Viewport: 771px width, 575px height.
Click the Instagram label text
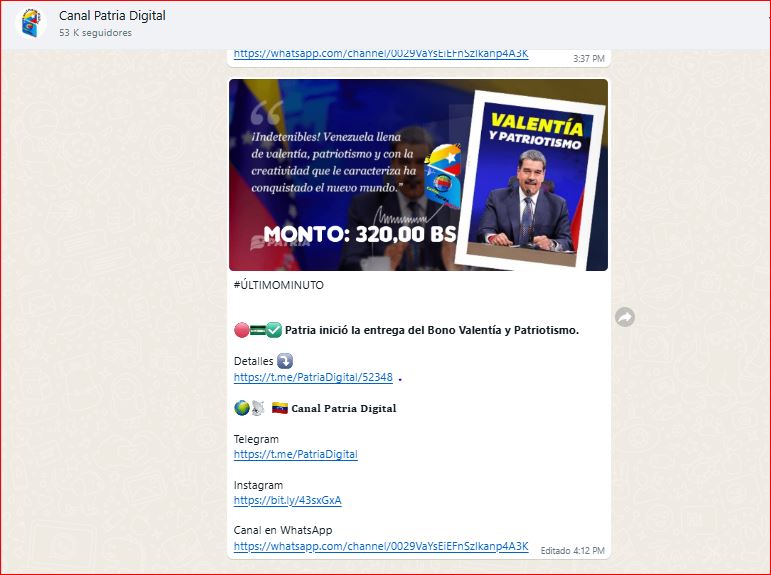pos(258,485)
